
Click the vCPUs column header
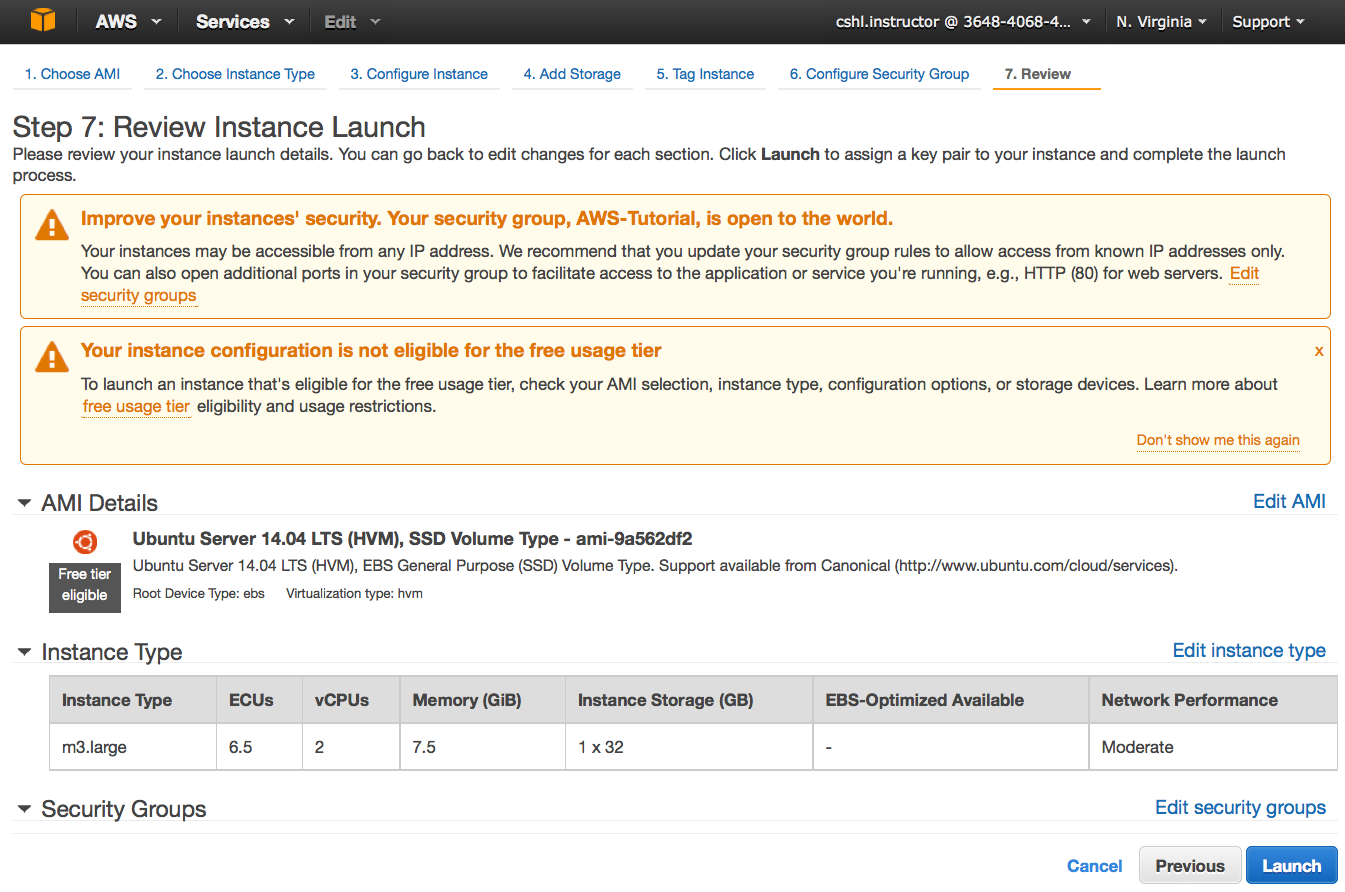click(x=351, y=700)
